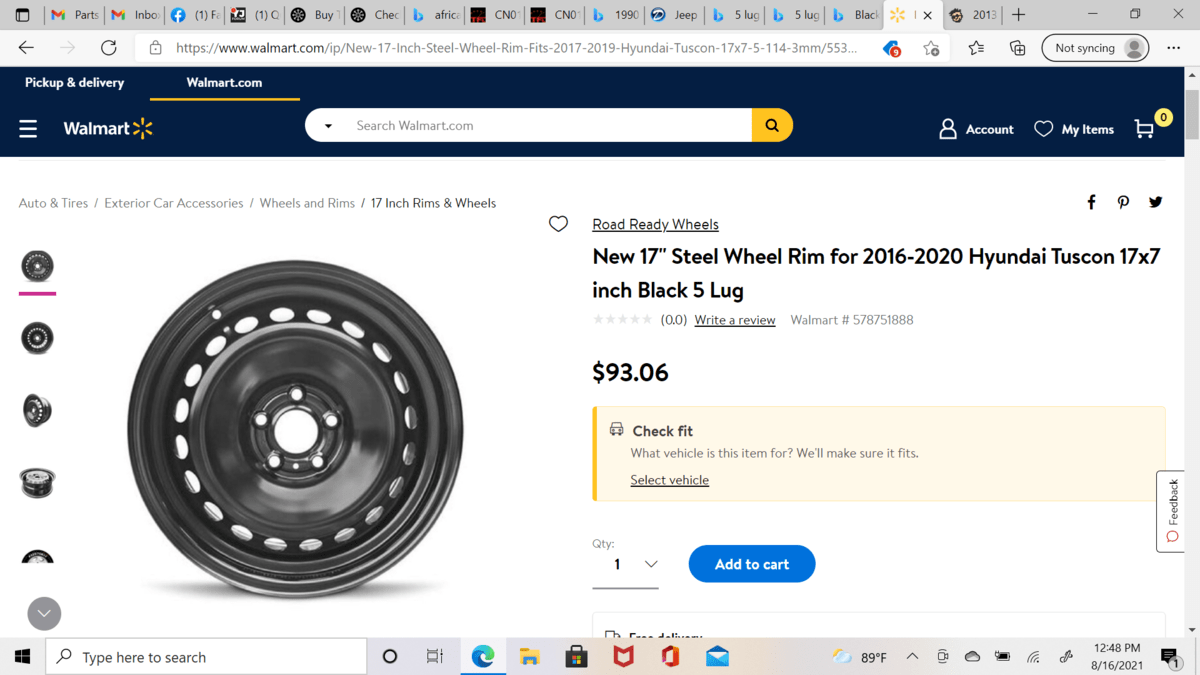The width and height of the screenshot is (1200, 675).
Task: Open Microsoft Edge in the taskbar
Action: (483, 657)
